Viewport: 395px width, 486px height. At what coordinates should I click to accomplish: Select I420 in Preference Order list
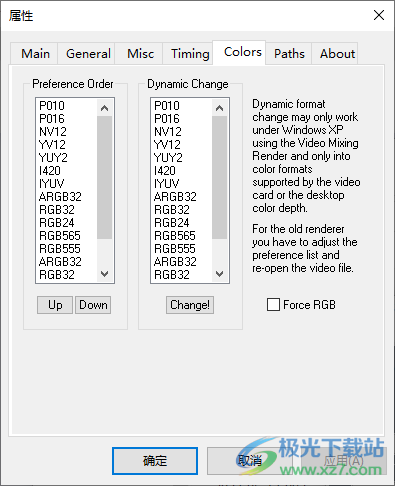click(x=66, y=171)
